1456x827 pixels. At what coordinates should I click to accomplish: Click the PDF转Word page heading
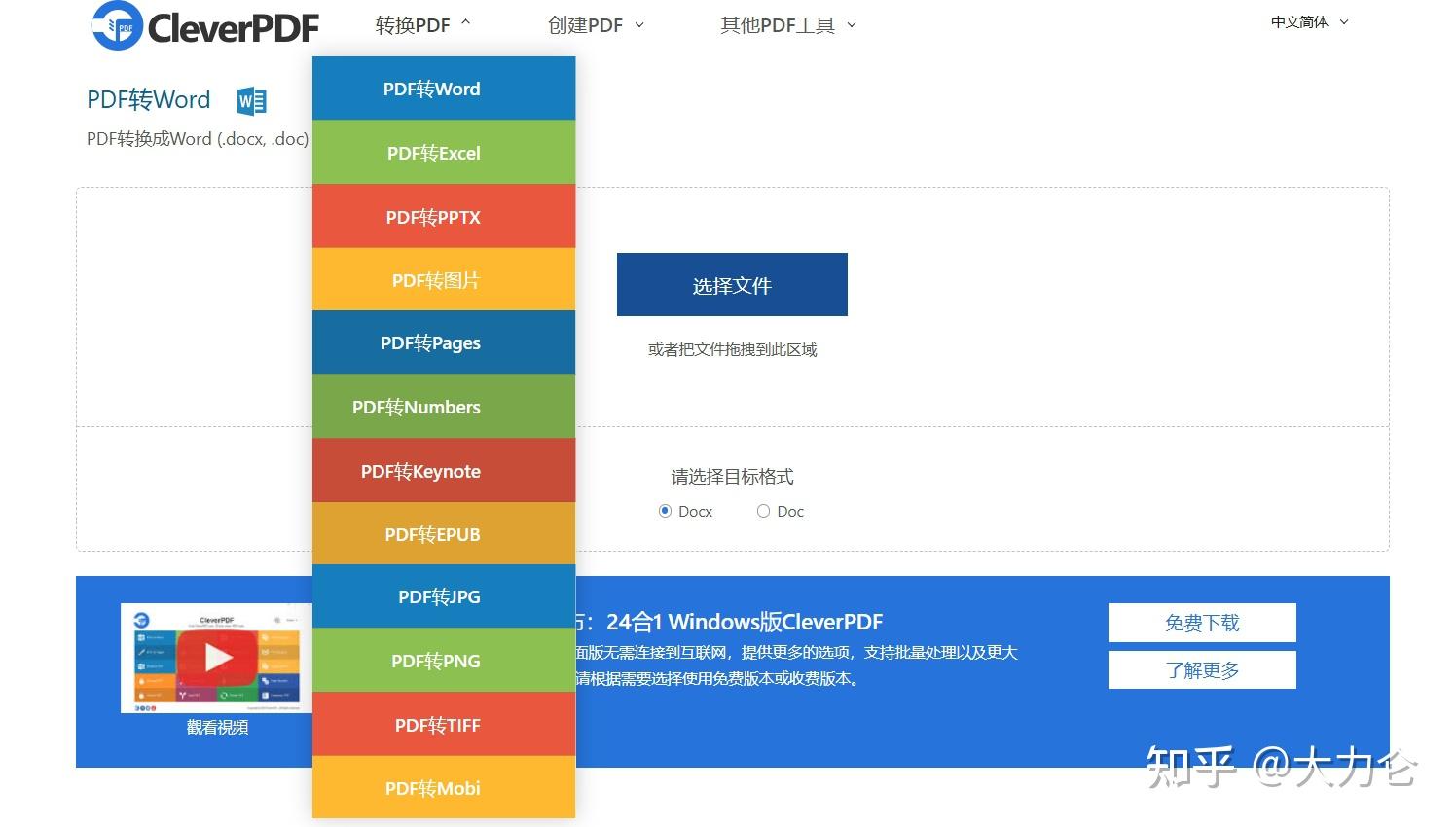[148, 100]
